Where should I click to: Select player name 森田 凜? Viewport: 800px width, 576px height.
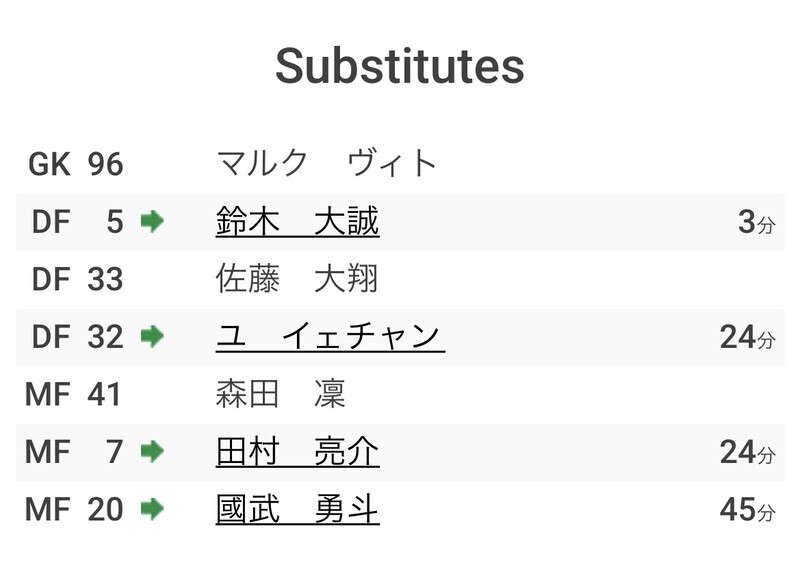tap(281, 394)
